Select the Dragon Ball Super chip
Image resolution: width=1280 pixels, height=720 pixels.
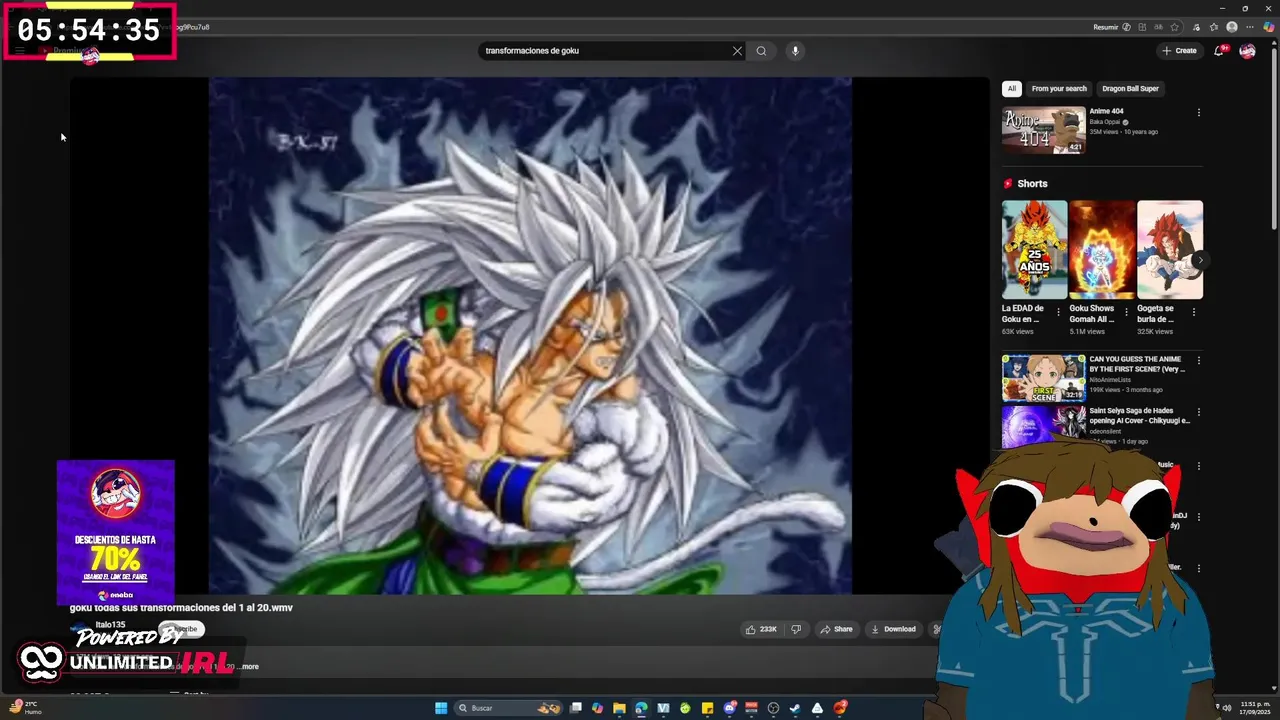pos(1131,89)
